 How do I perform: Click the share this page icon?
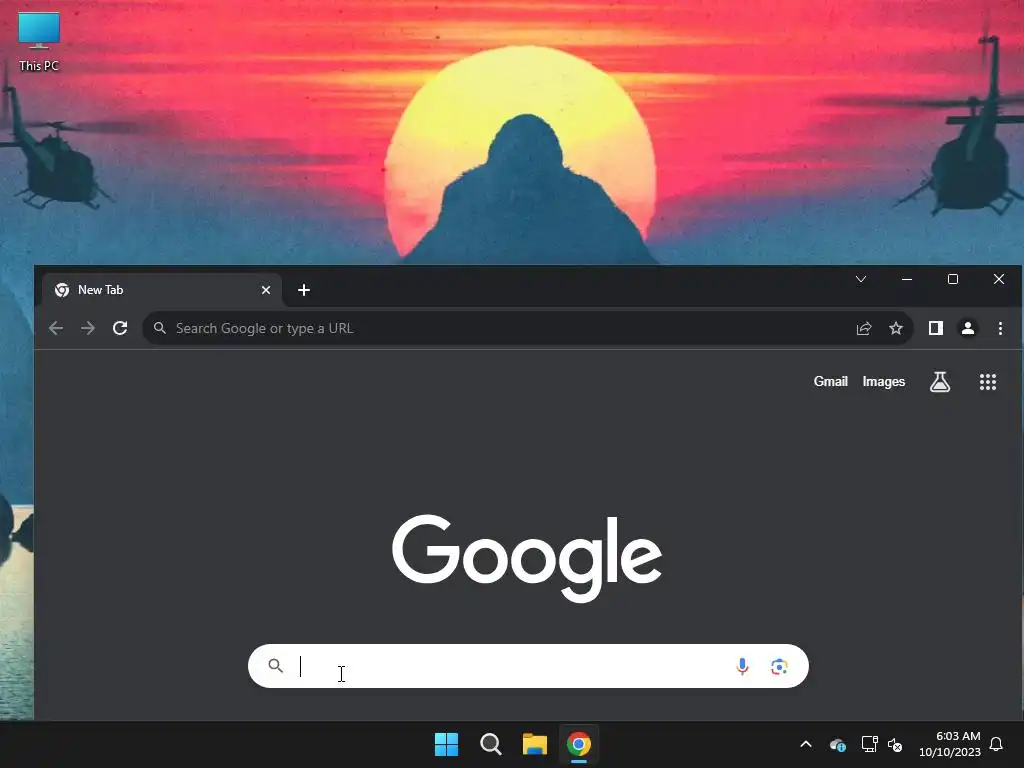click(864, 328)
